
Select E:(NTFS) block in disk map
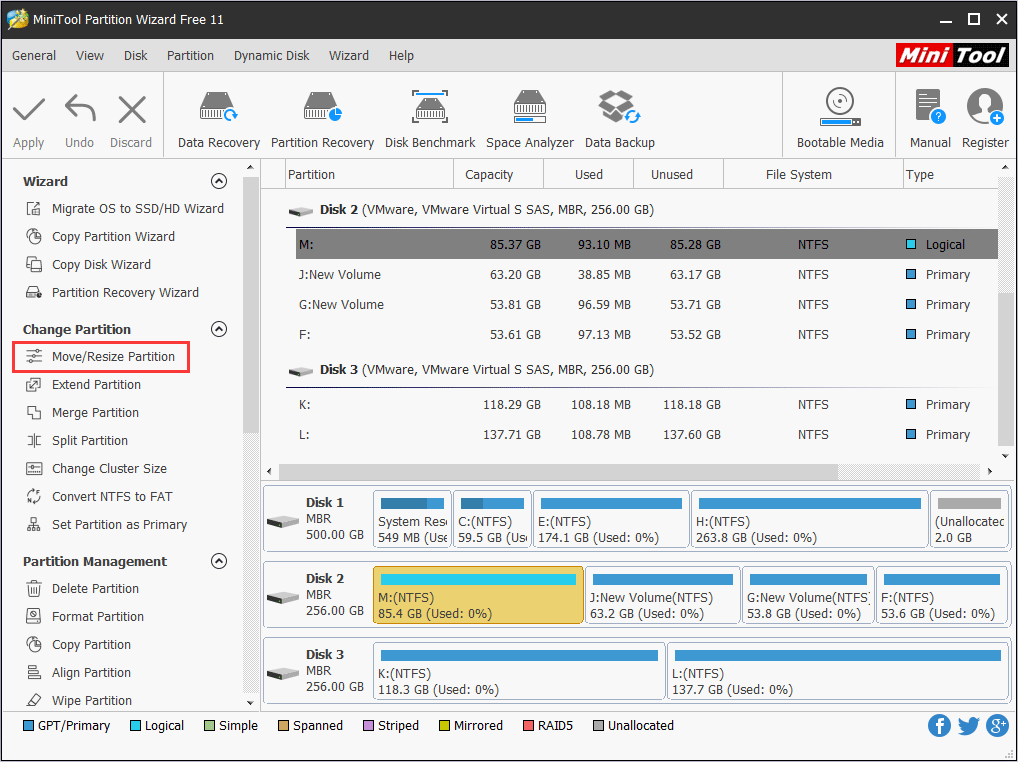[x=611, y=519]
